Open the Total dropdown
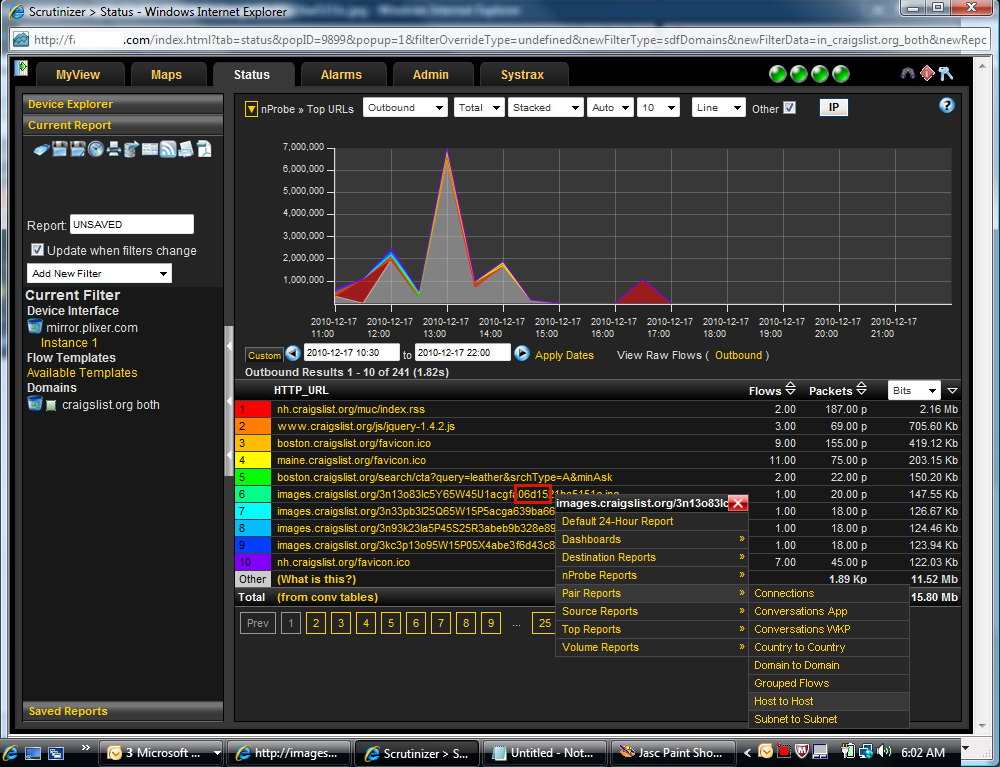 pyautogui.click(x=479, y=107)
